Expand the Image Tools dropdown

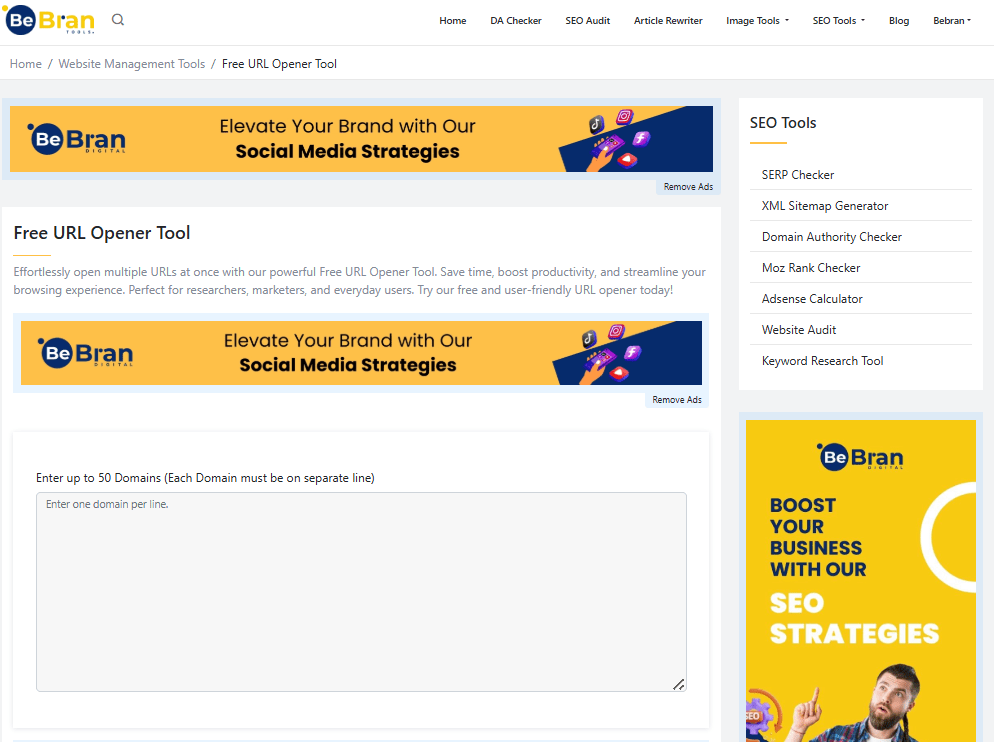(758, 21)
